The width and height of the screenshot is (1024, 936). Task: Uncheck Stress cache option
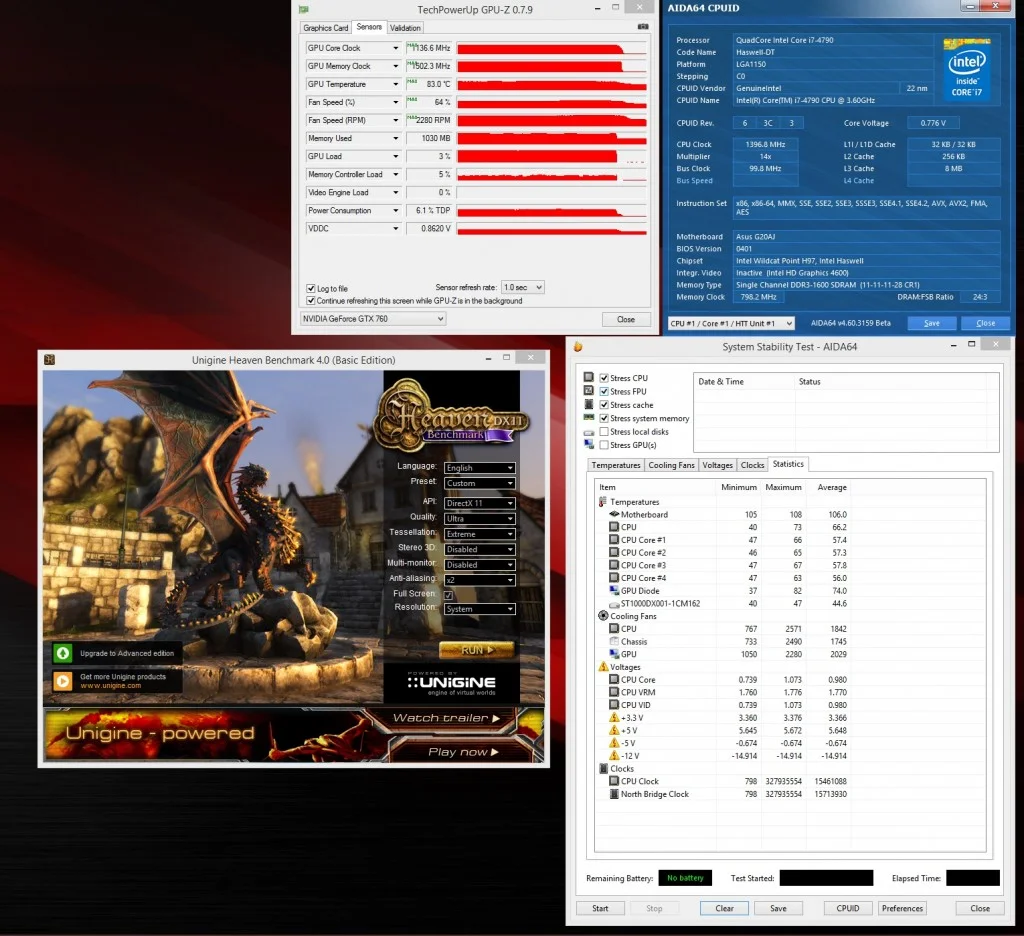[604, 404]
